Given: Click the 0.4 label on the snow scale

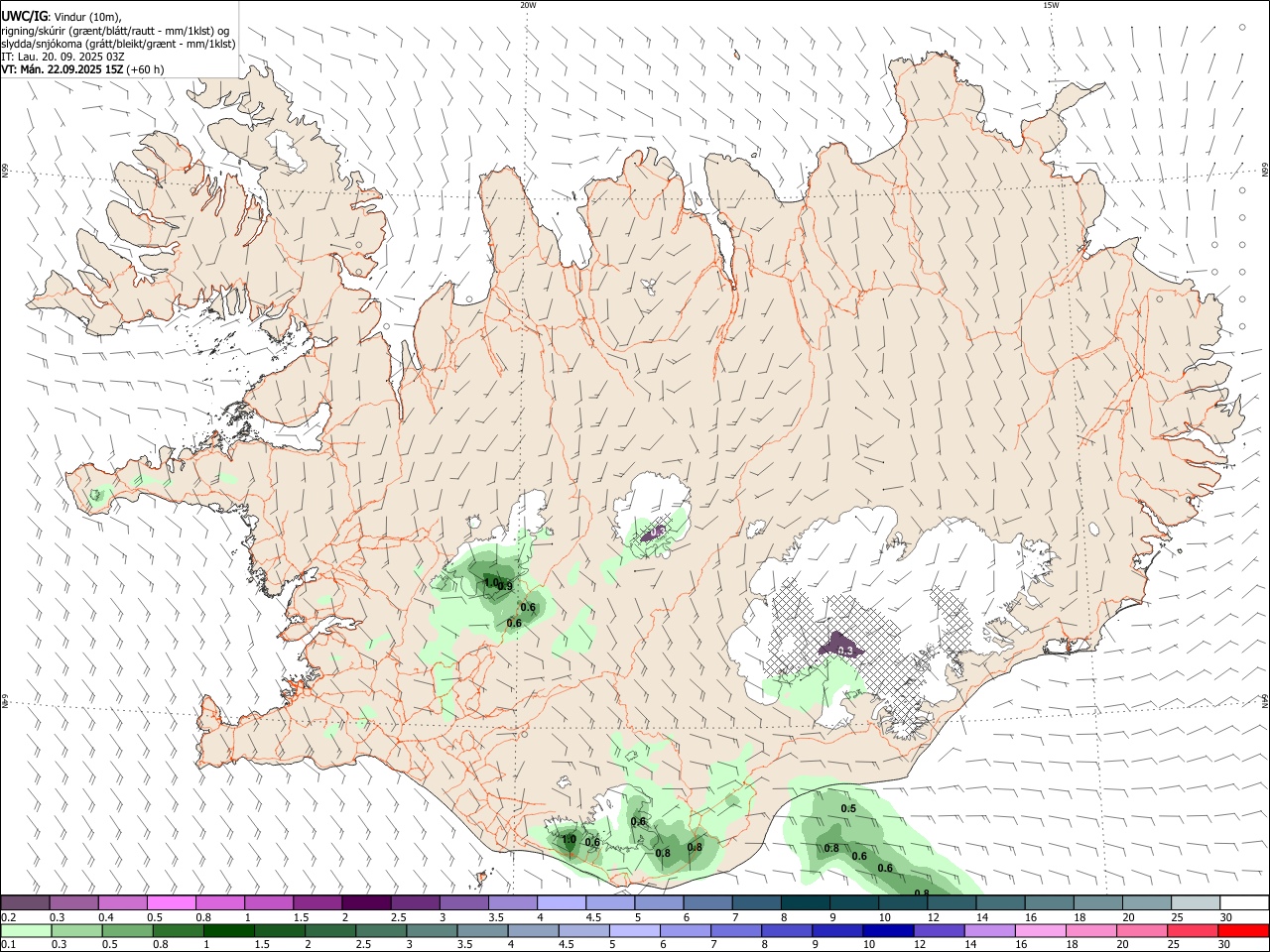Looking at the screenshot, I should 106,917.
